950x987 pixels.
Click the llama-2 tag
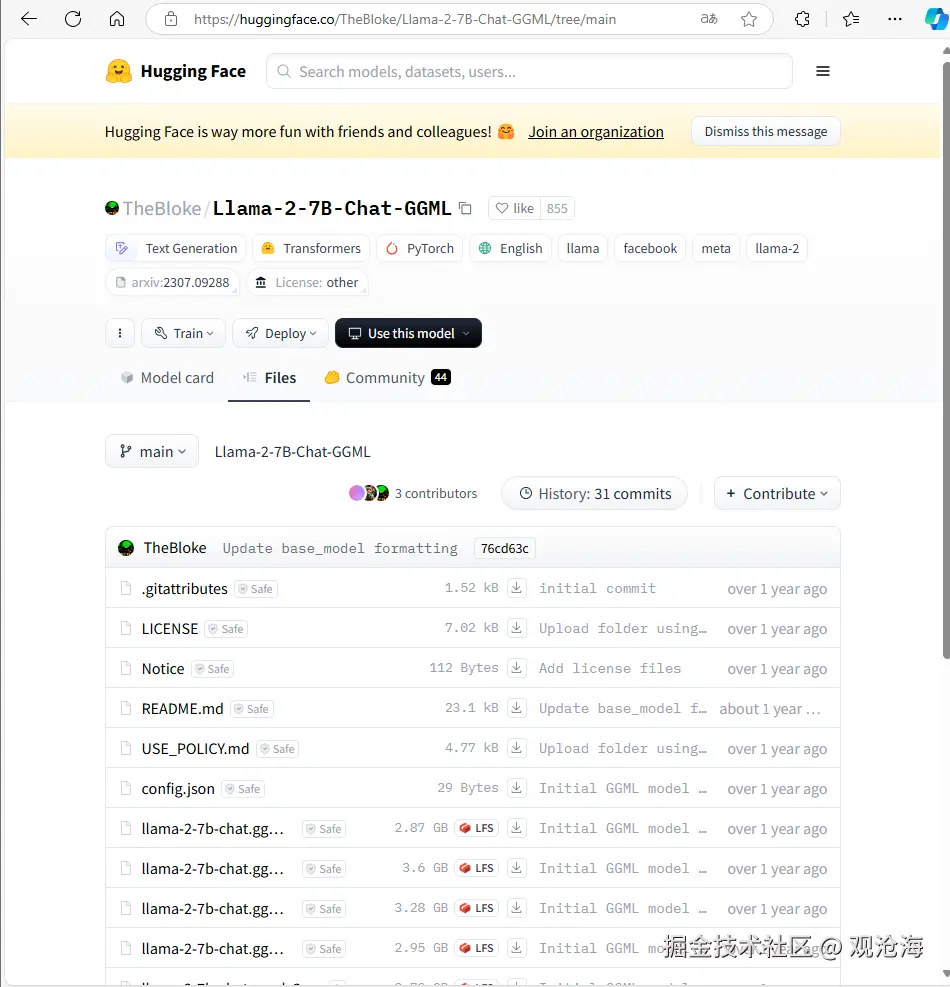777,249
